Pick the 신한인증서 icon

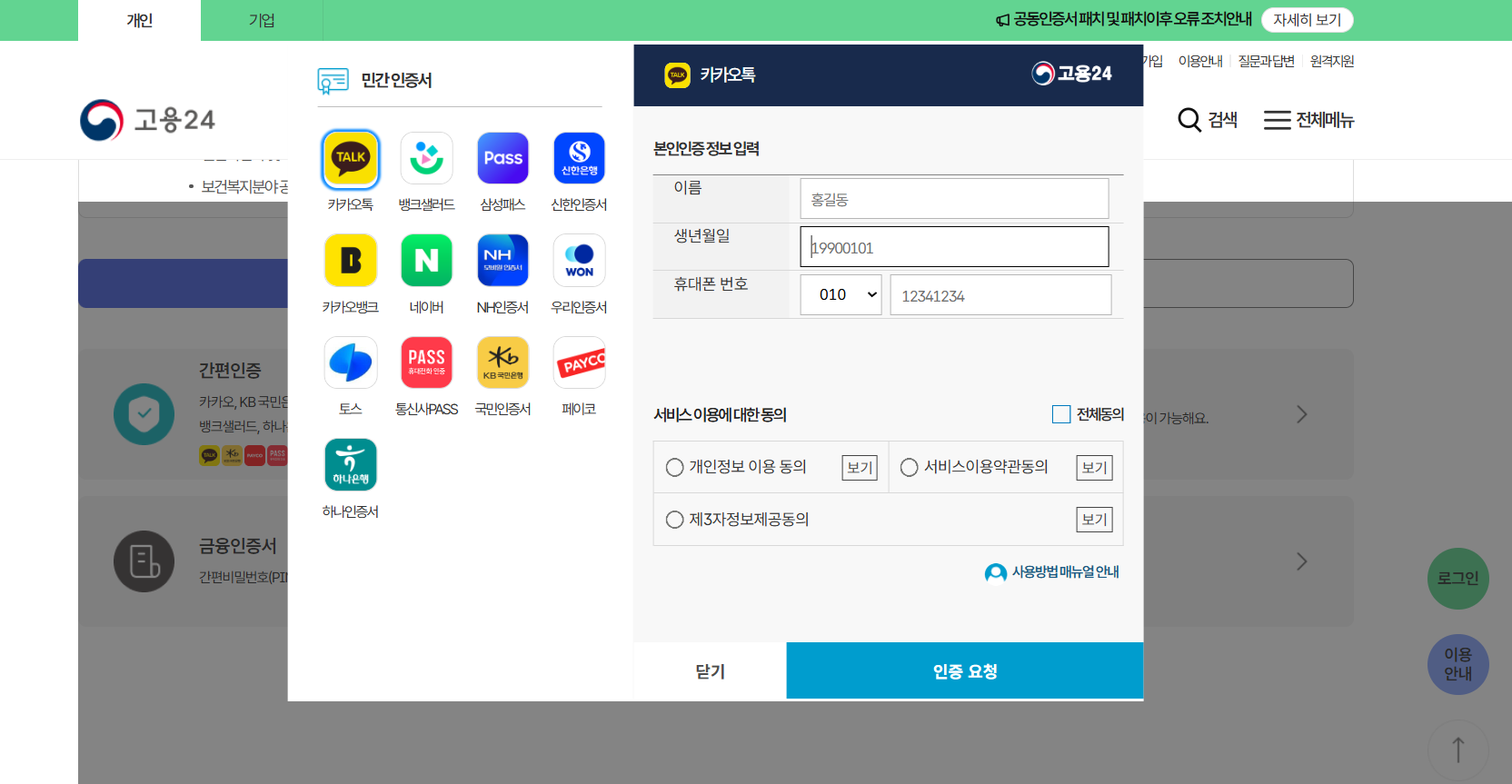pyautogui.click(x=579, y=159)
